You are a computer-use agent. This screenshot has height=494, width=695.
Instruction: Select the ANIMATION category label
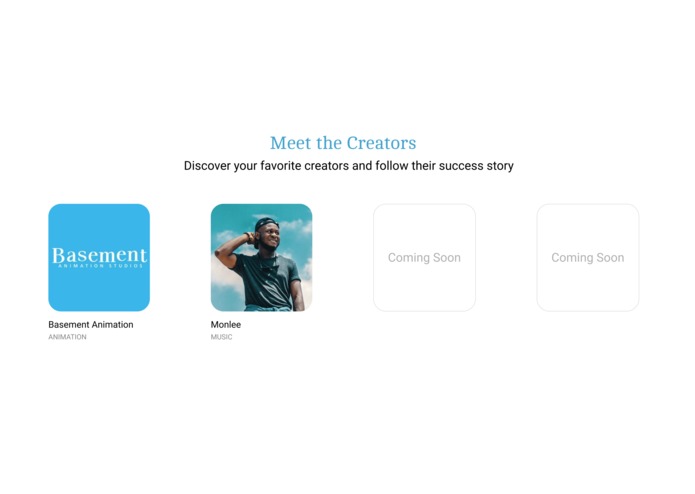coord(67,337)
